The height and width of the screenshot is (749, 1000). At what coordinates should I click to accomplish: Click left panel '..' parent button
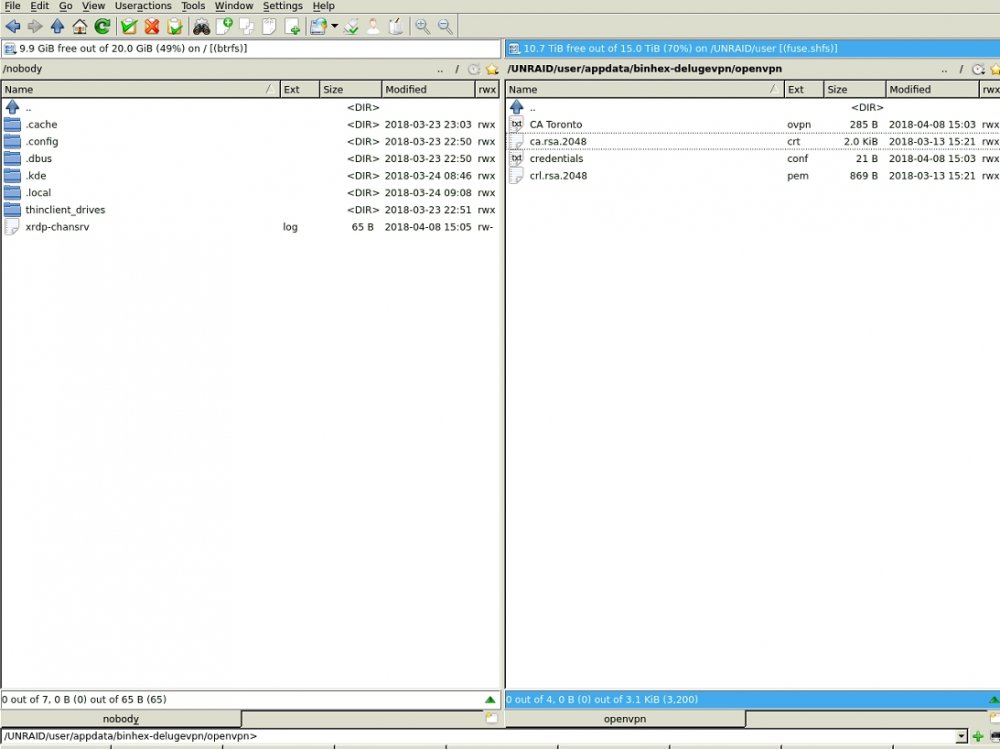tap(440, 69)
